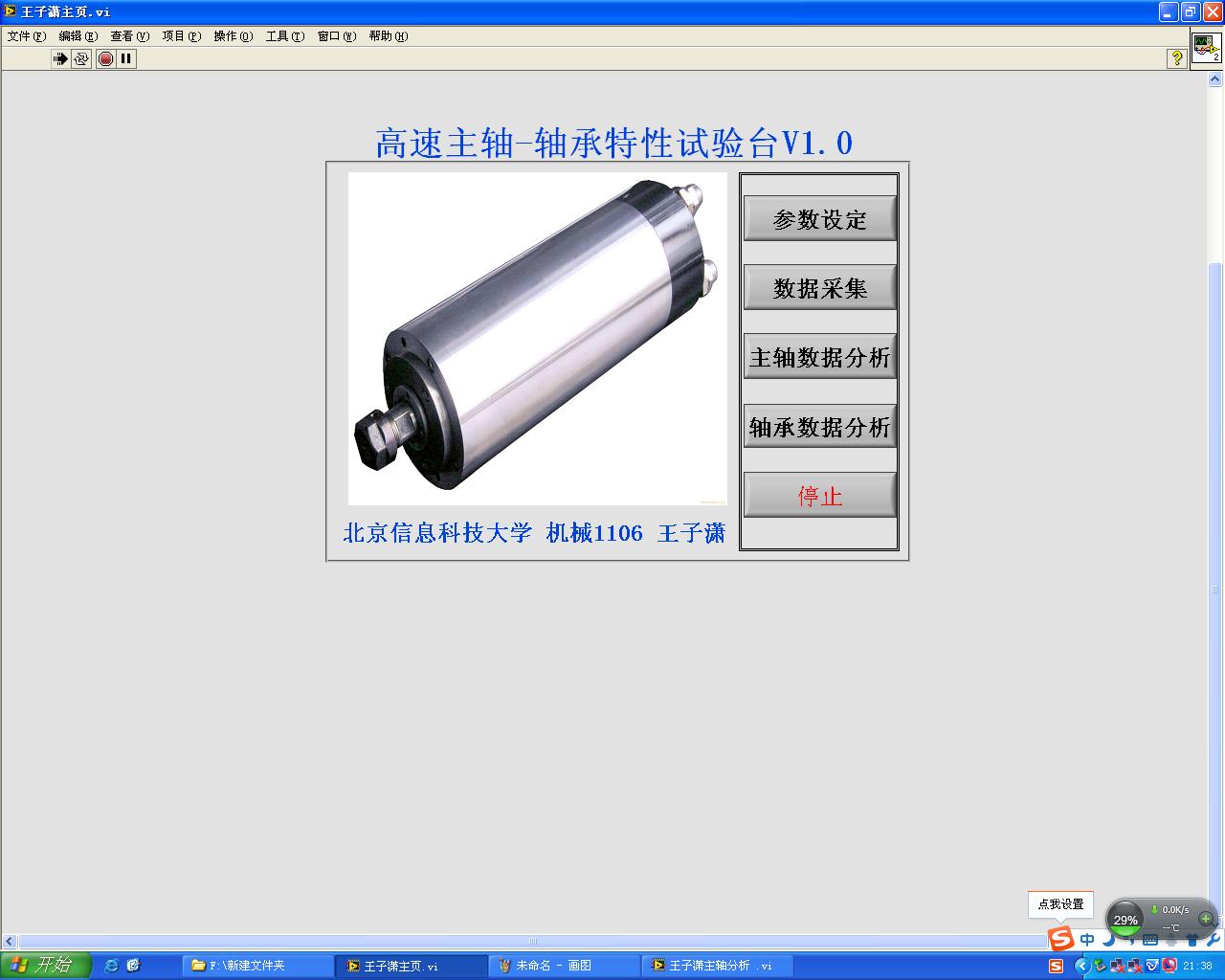
Task: Click the LabVIEW Run arrow icon
Action: (60, 58)
